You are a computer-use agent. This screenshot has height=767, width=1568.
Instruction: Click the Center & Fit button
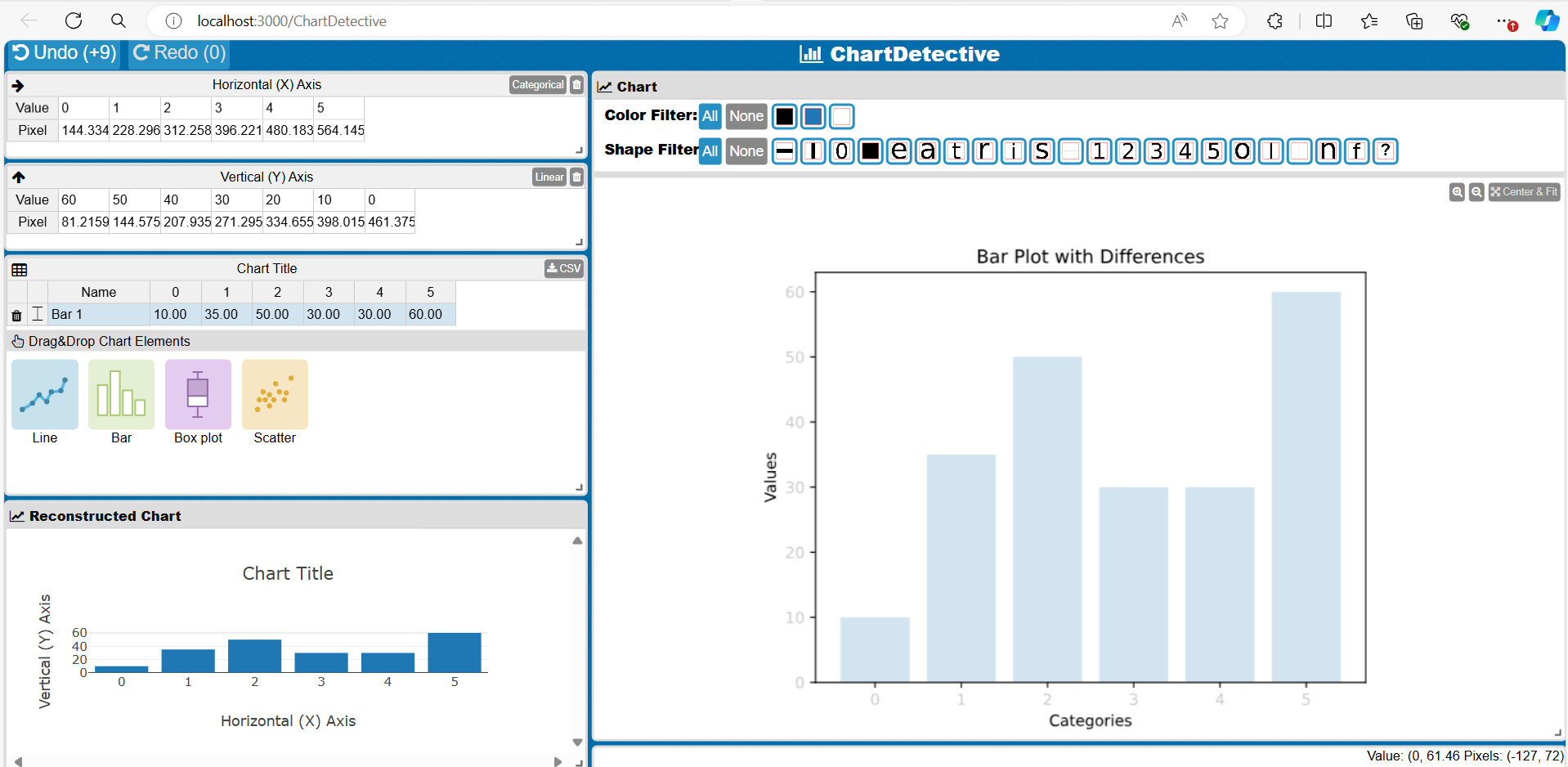[1524, 192]
